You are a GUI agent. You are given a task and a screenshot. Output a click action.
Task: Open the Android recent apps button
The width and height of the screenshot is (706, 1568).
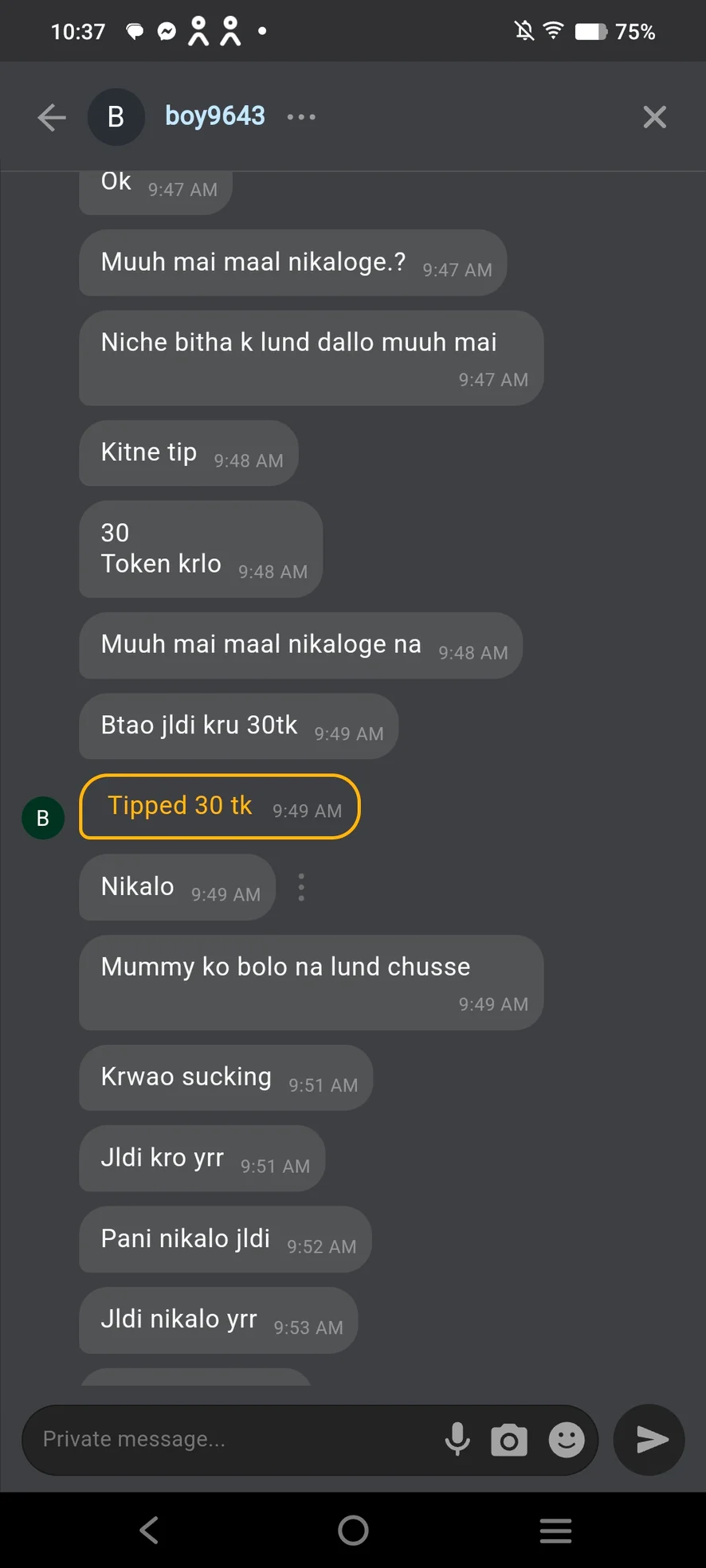(555, 1530)
